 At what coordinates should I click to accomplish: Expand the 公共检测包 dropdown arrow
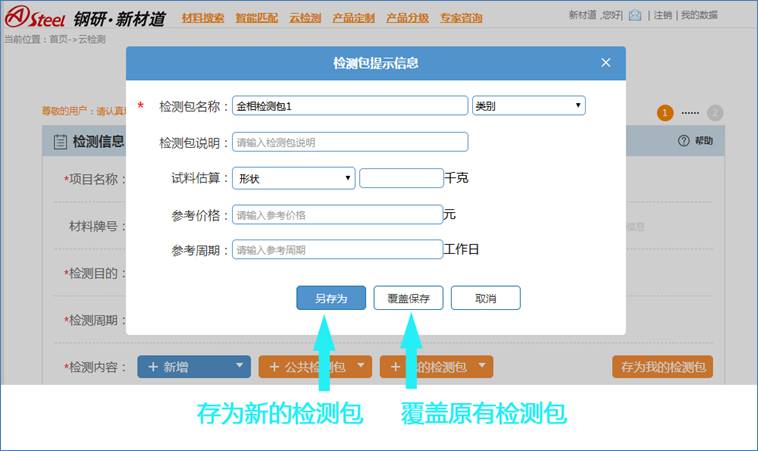pyautogui.click(x=361, y=367)
